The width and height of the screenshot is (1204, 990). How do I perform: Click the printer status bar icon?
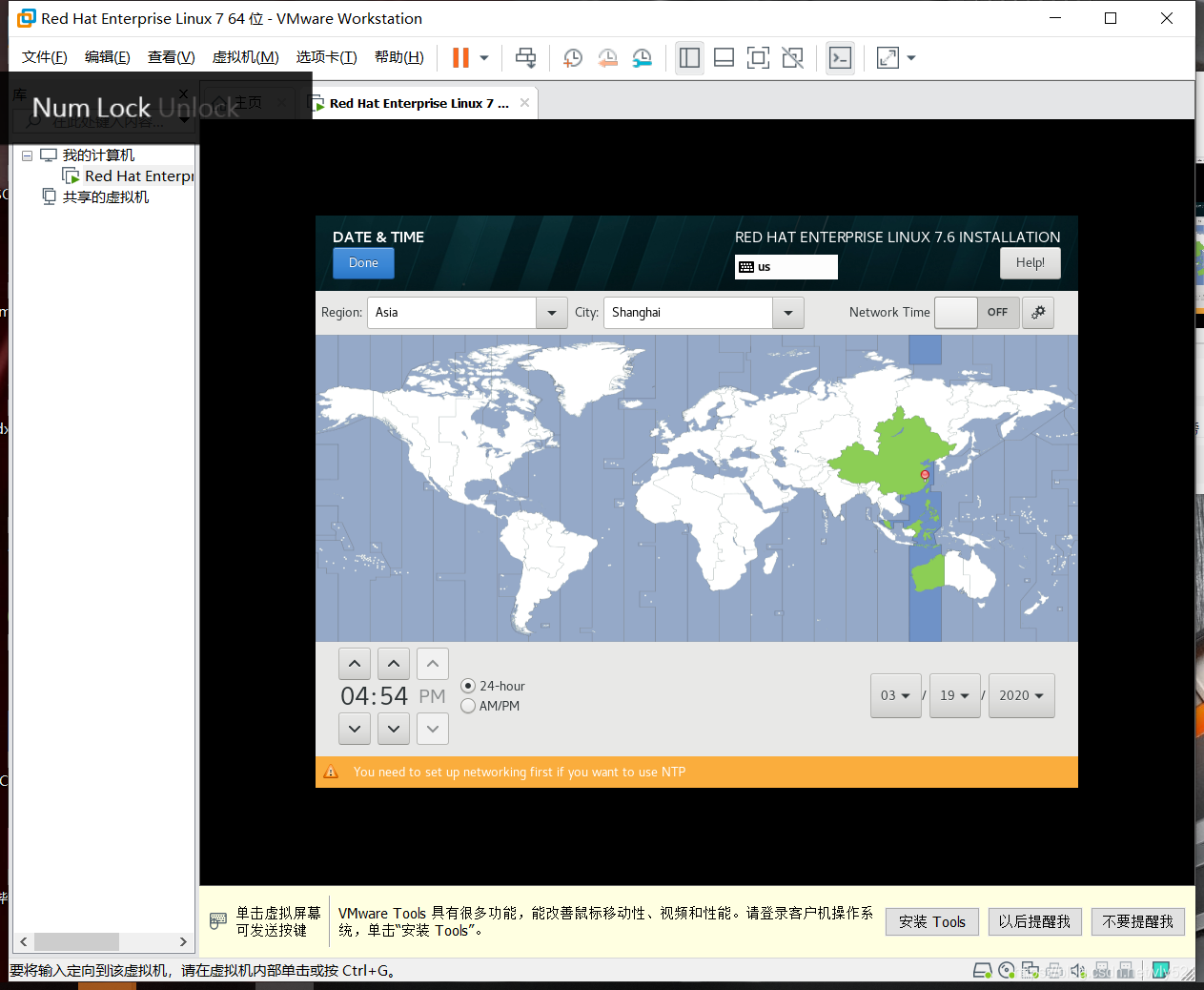pyautogui.click(x=1054, y=971)
